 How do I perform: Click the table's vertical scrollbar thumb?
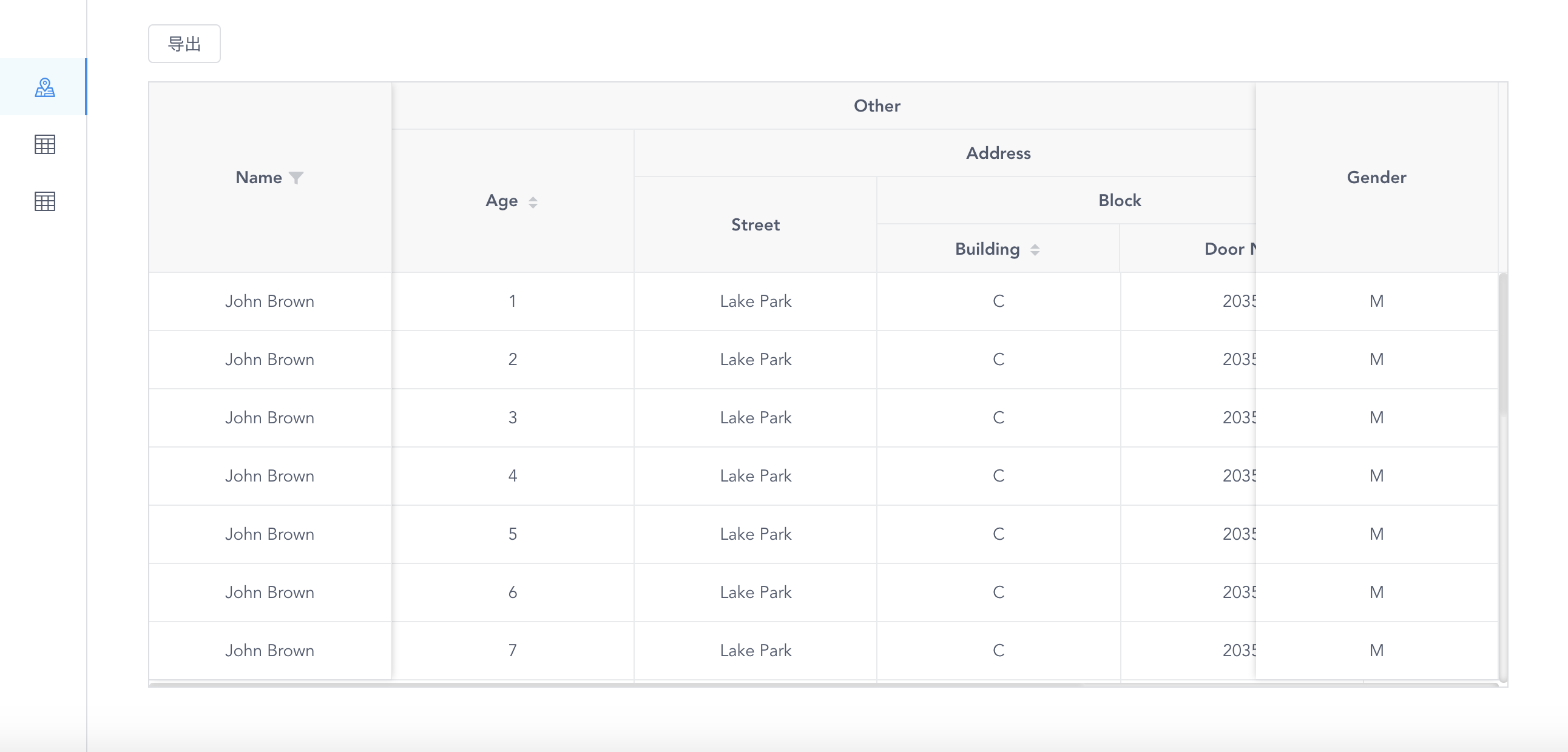1502,344
